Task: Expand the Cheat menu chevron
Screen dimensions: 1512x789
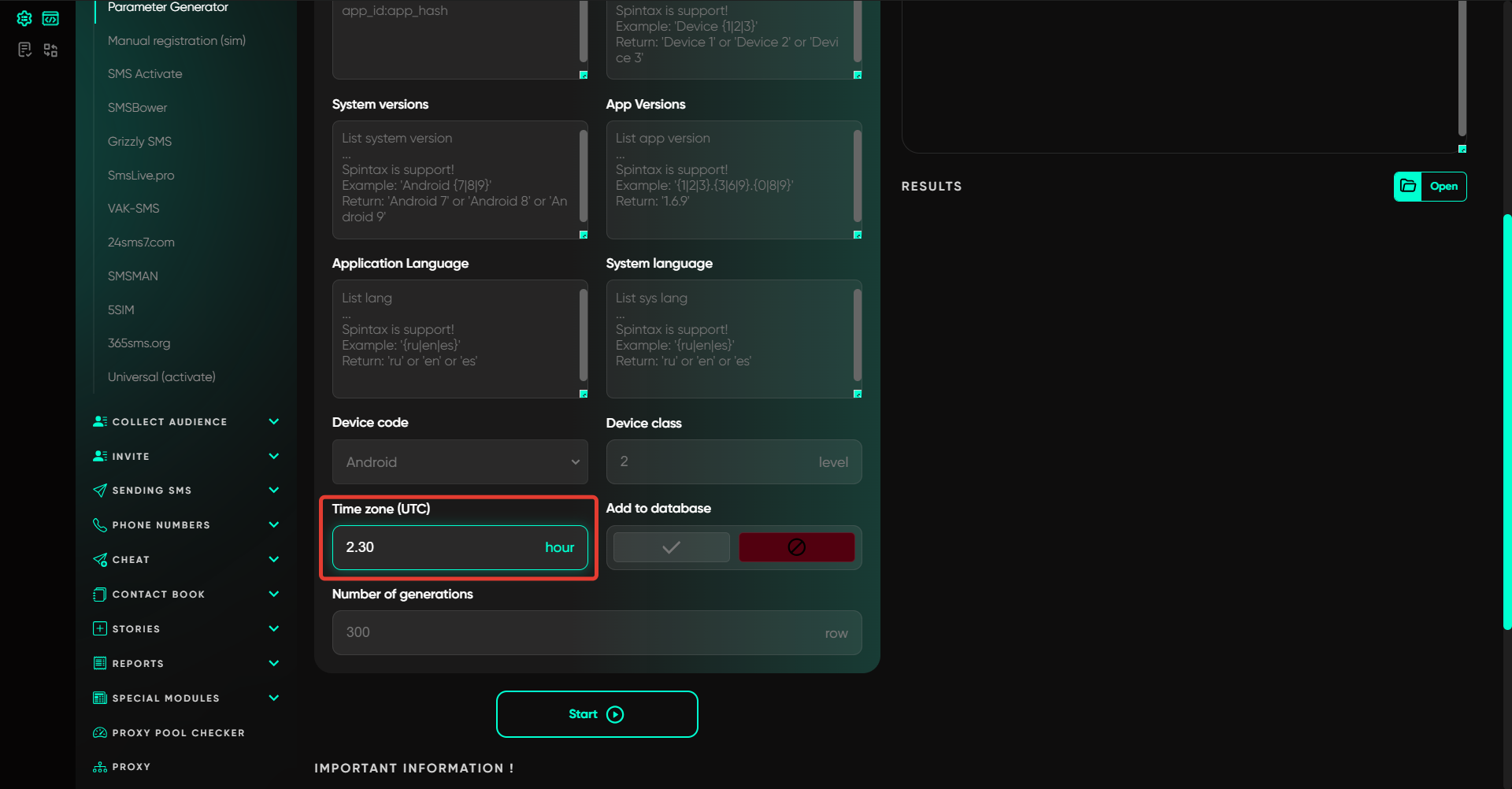Action: tap(273, 560)
